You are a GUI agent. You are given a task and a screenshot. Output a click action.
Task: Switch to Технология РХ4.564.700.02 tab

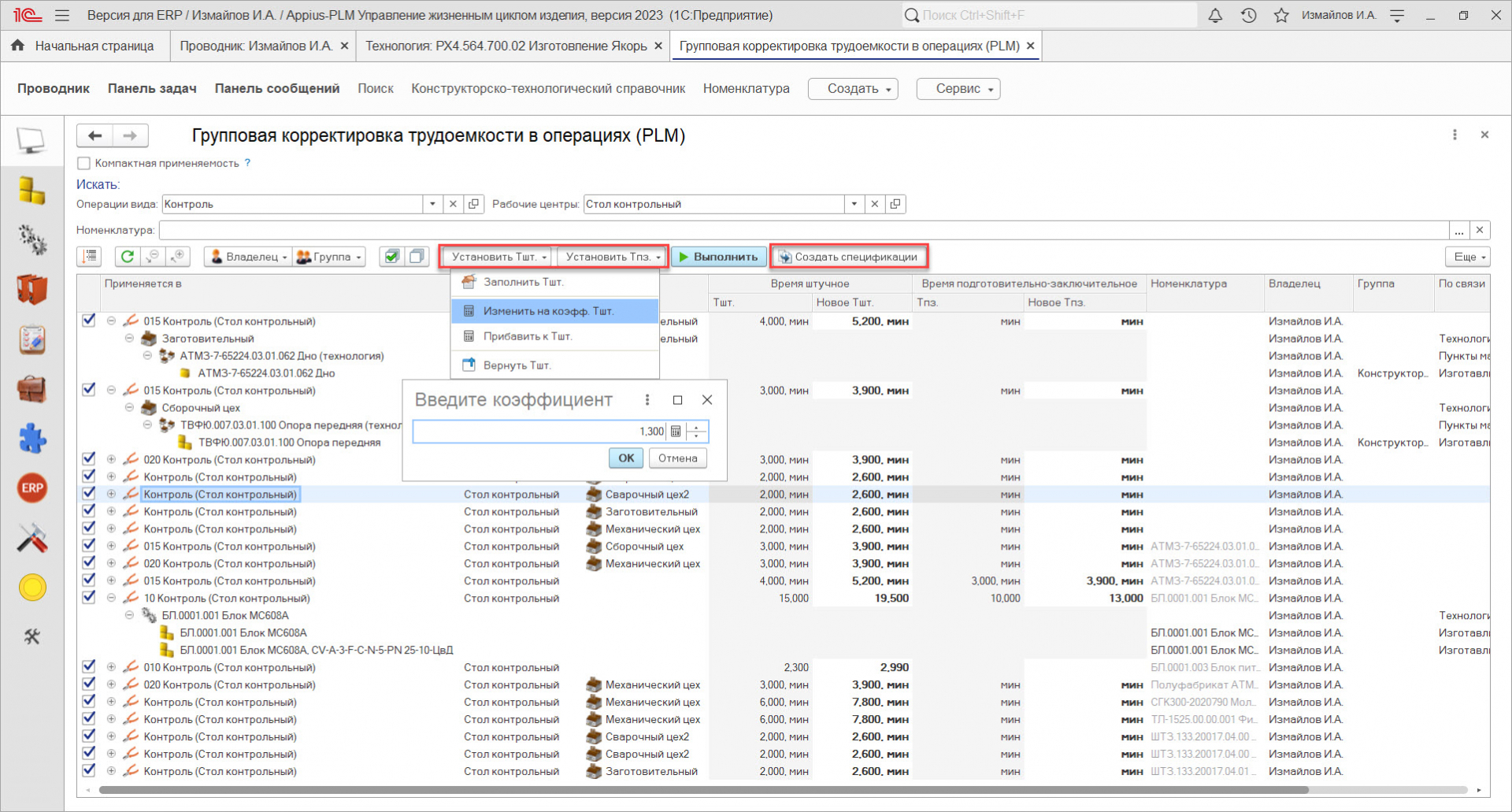pyautogui.click(x=506, y=46)
